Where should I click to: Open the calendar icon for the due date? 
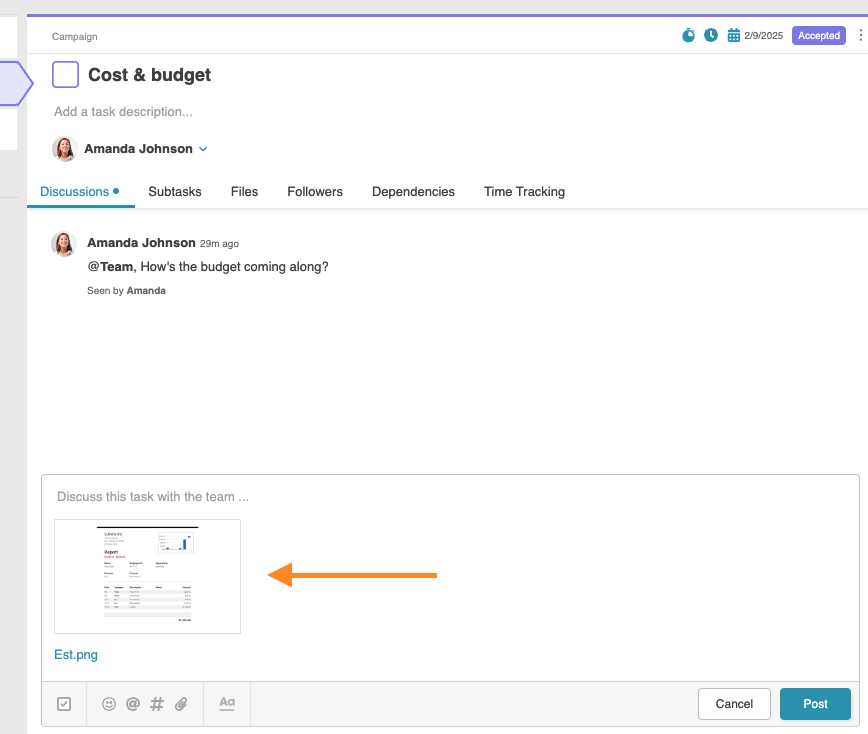[734, 36]
